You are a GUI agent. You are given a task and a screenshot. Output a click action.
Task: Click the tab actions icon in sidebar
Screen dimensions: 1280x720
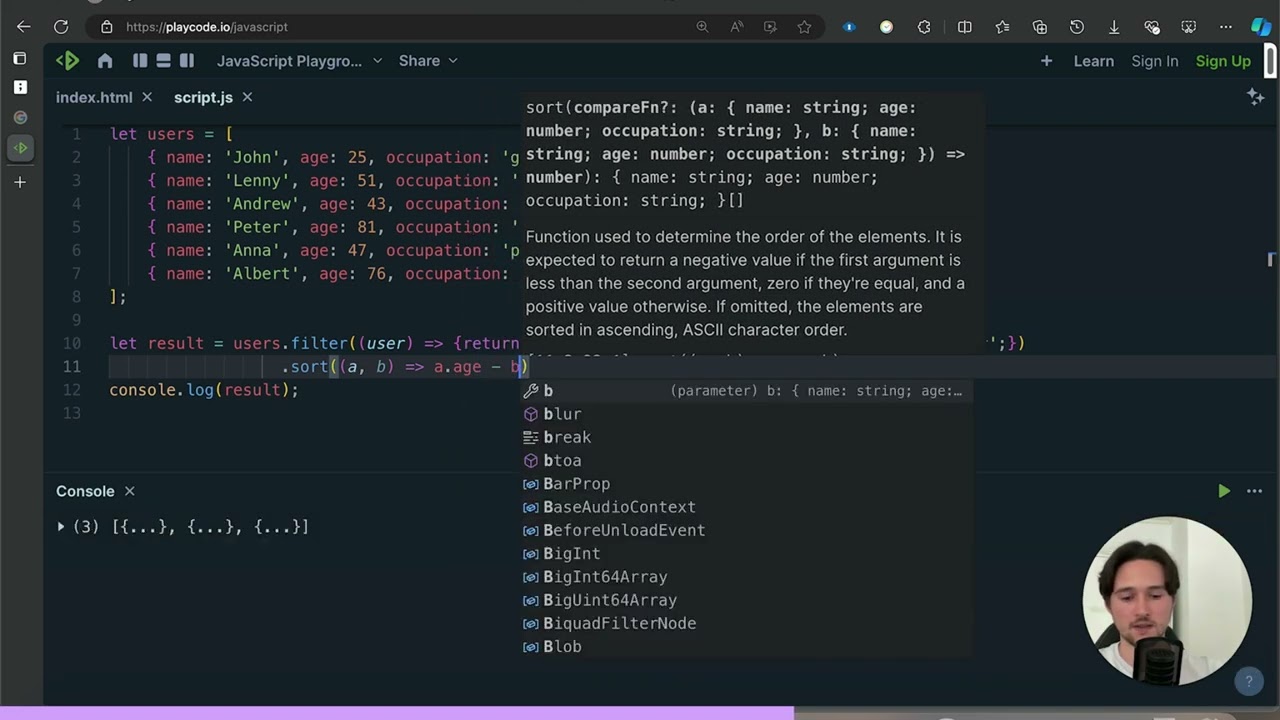click(x=20, y=58)
